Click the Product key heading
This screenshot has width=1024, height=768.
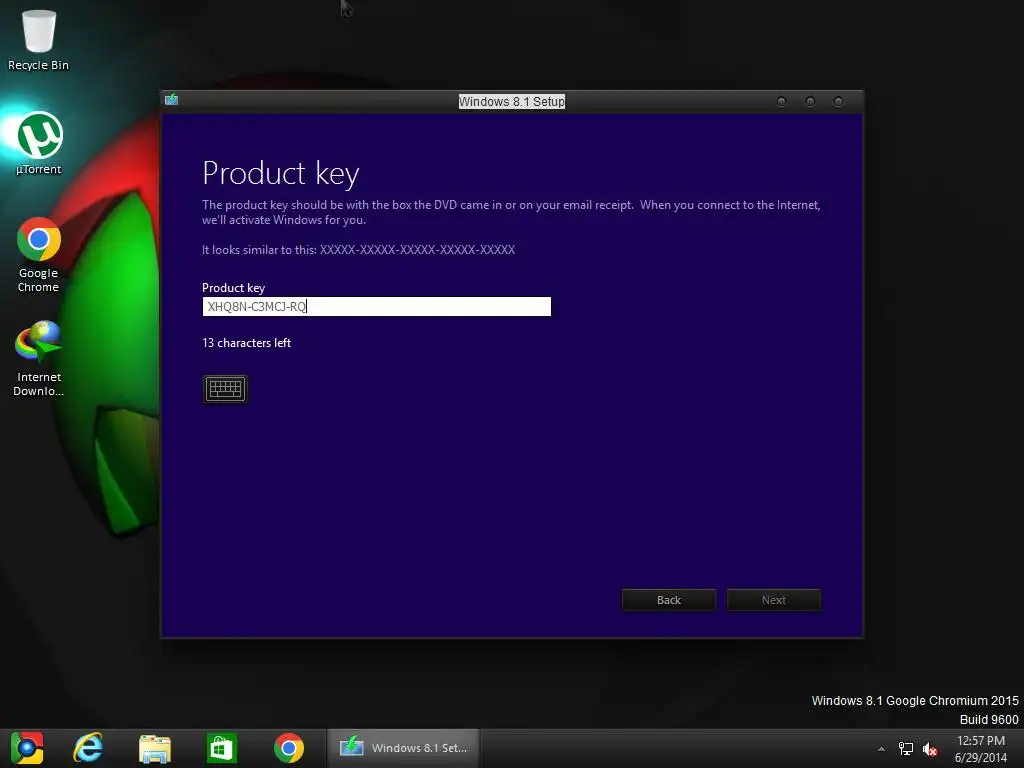pyautogui.click(x=281, y=173)
